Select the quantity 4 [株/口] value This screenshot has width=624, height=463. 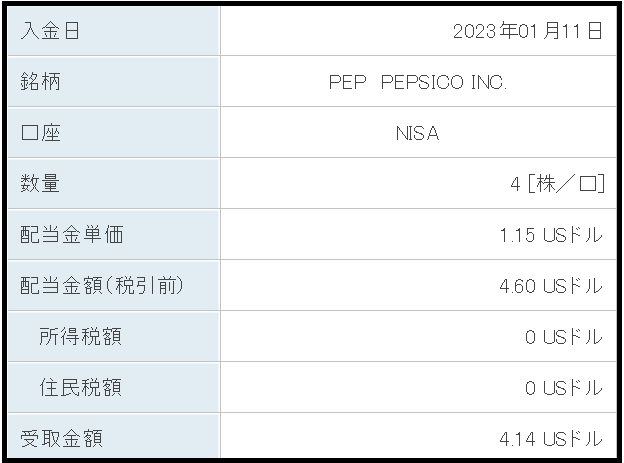[558, 184]
